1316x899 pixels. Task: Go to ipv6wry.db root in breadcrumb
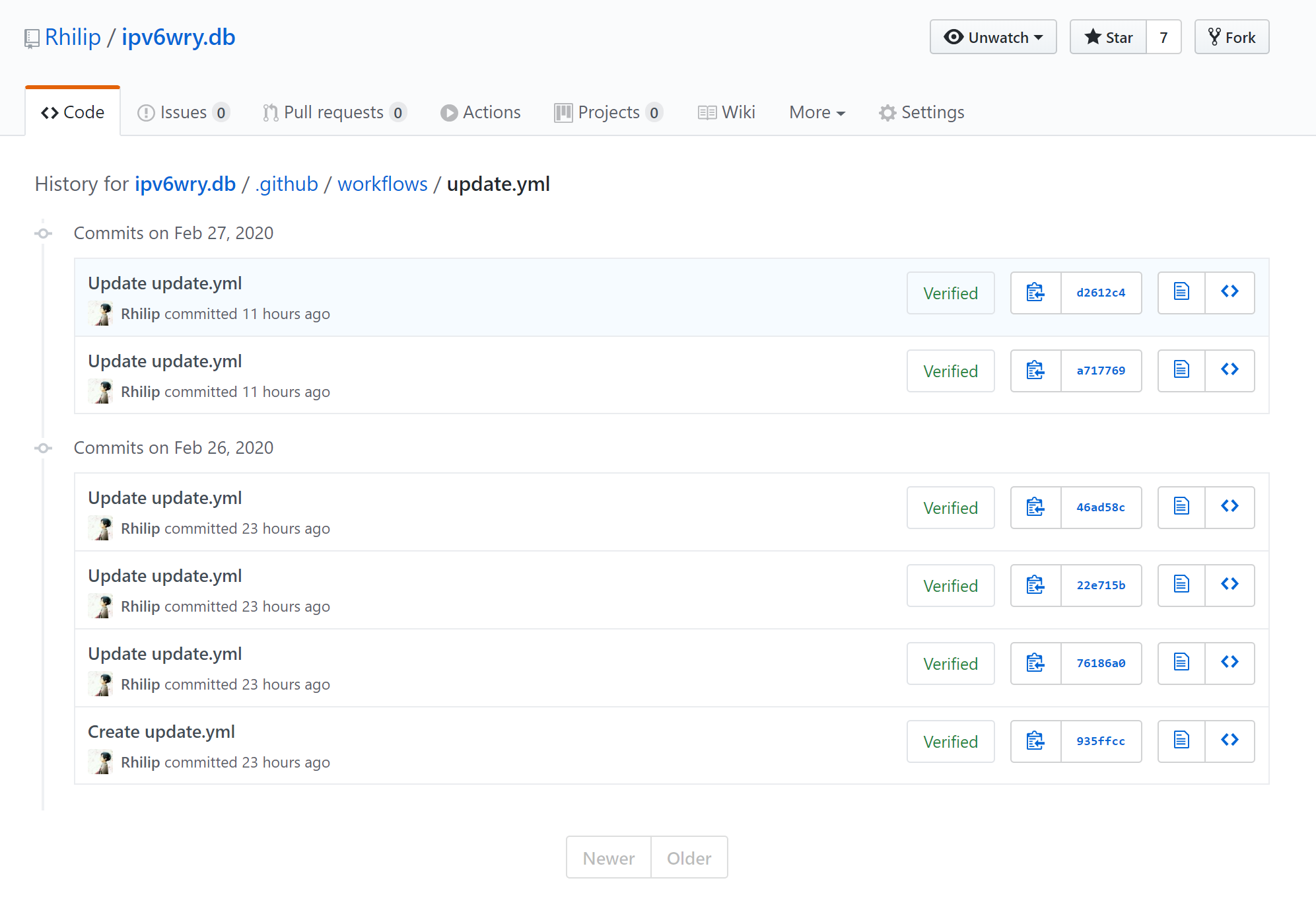click(185, 184)
